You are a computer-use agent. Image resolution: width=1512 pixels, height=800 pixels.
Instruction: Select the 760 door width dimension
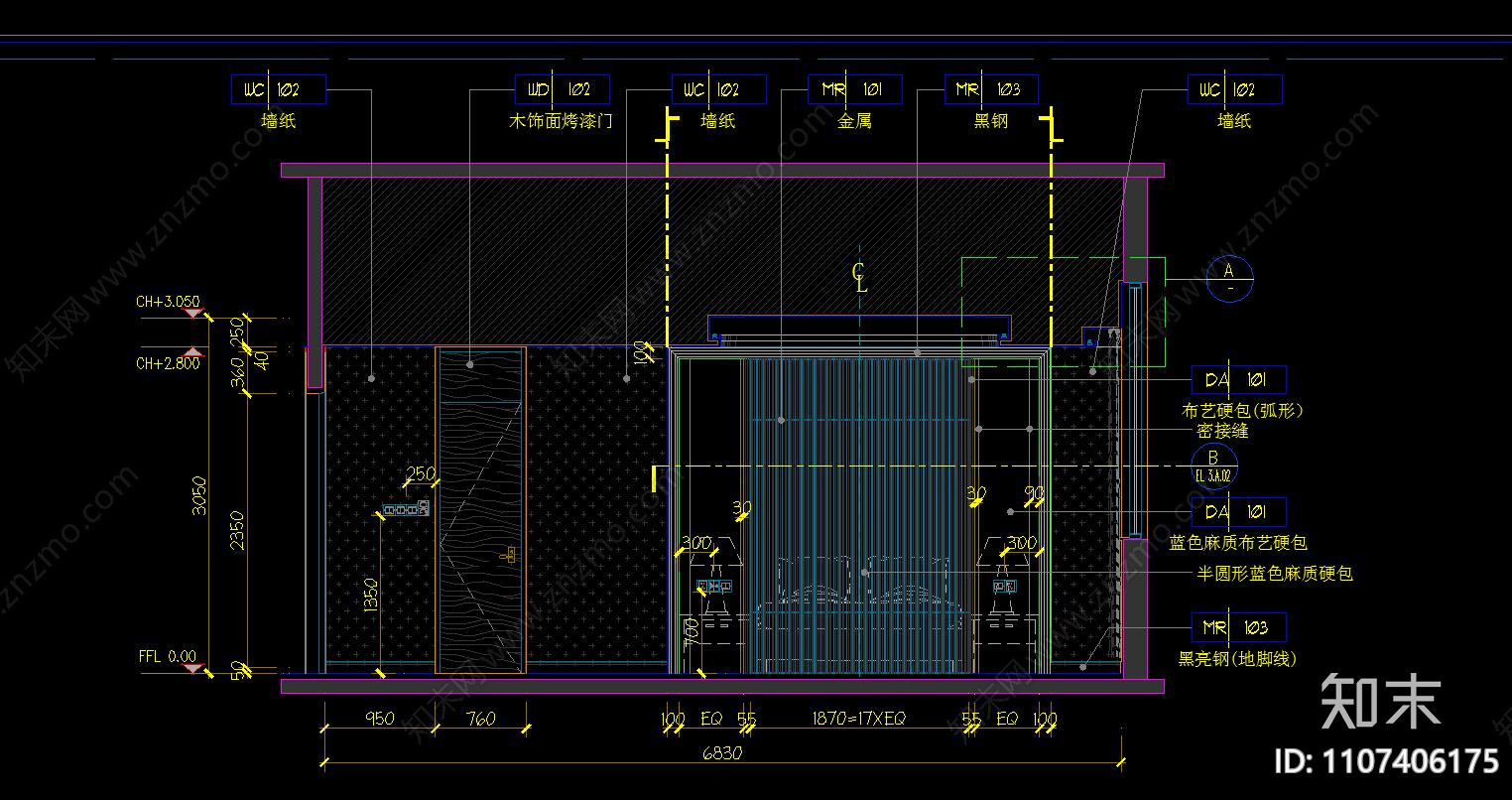(480, 719)
